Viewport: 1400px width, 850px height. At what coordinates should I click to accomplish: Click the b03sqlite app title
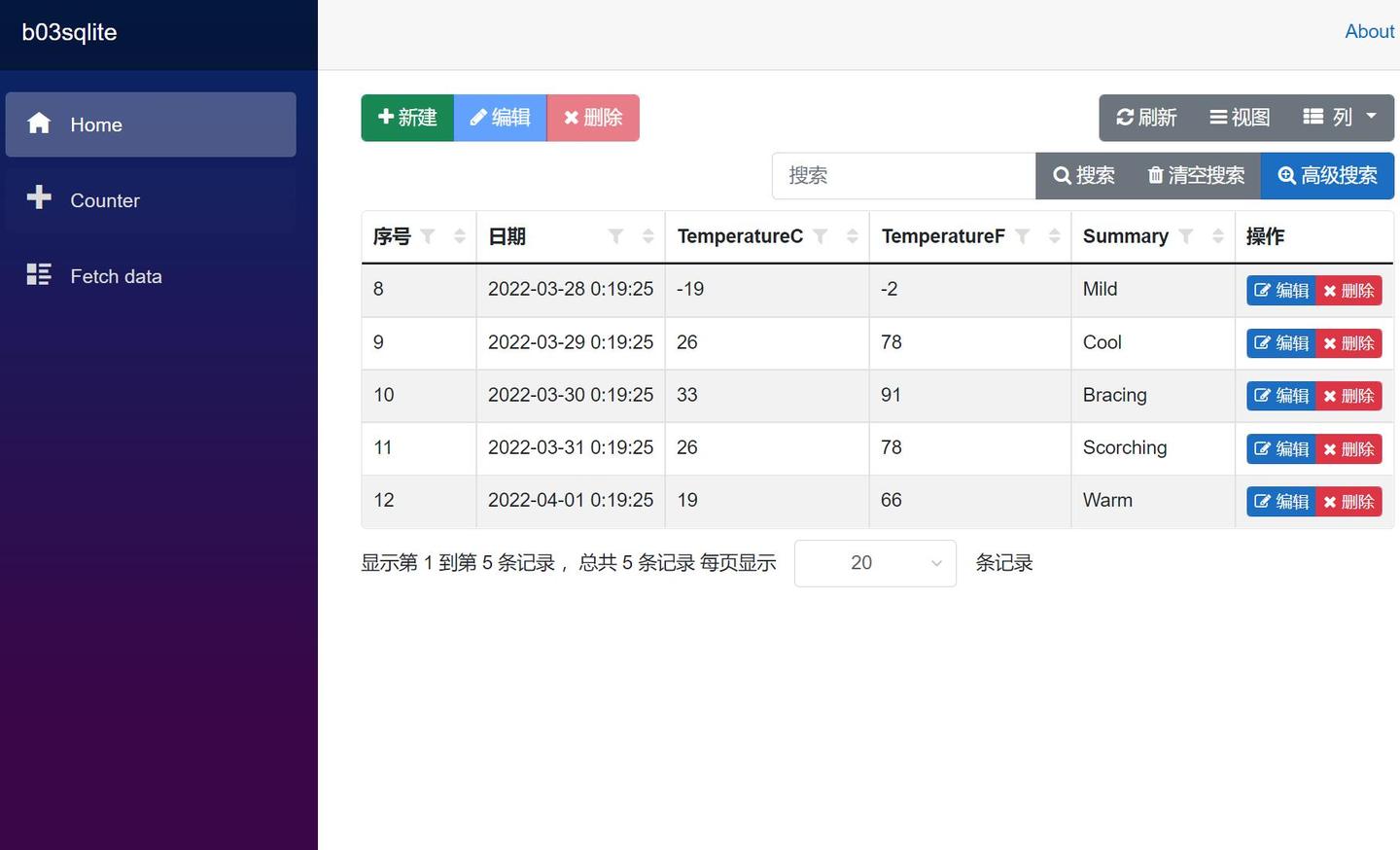pyautogui.click(x=68, y=32)
